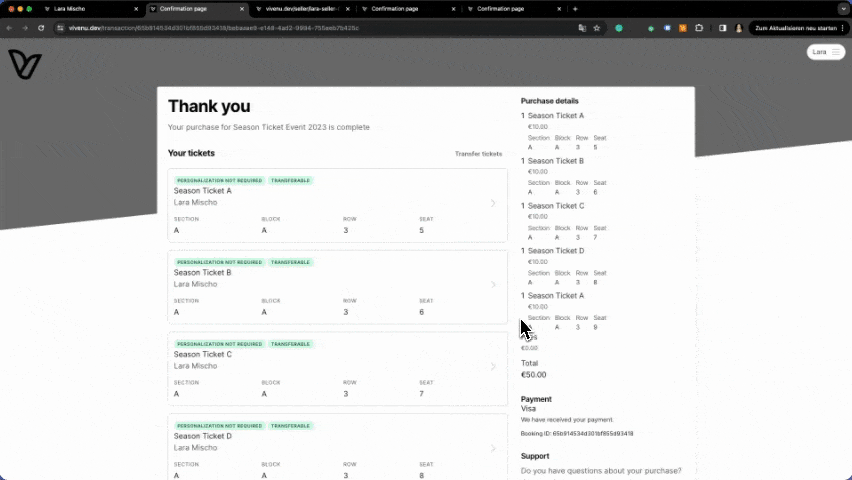Click the total amount €50.00
The height and width of the screenshot is (480, 852).
[x=534, y=375]
